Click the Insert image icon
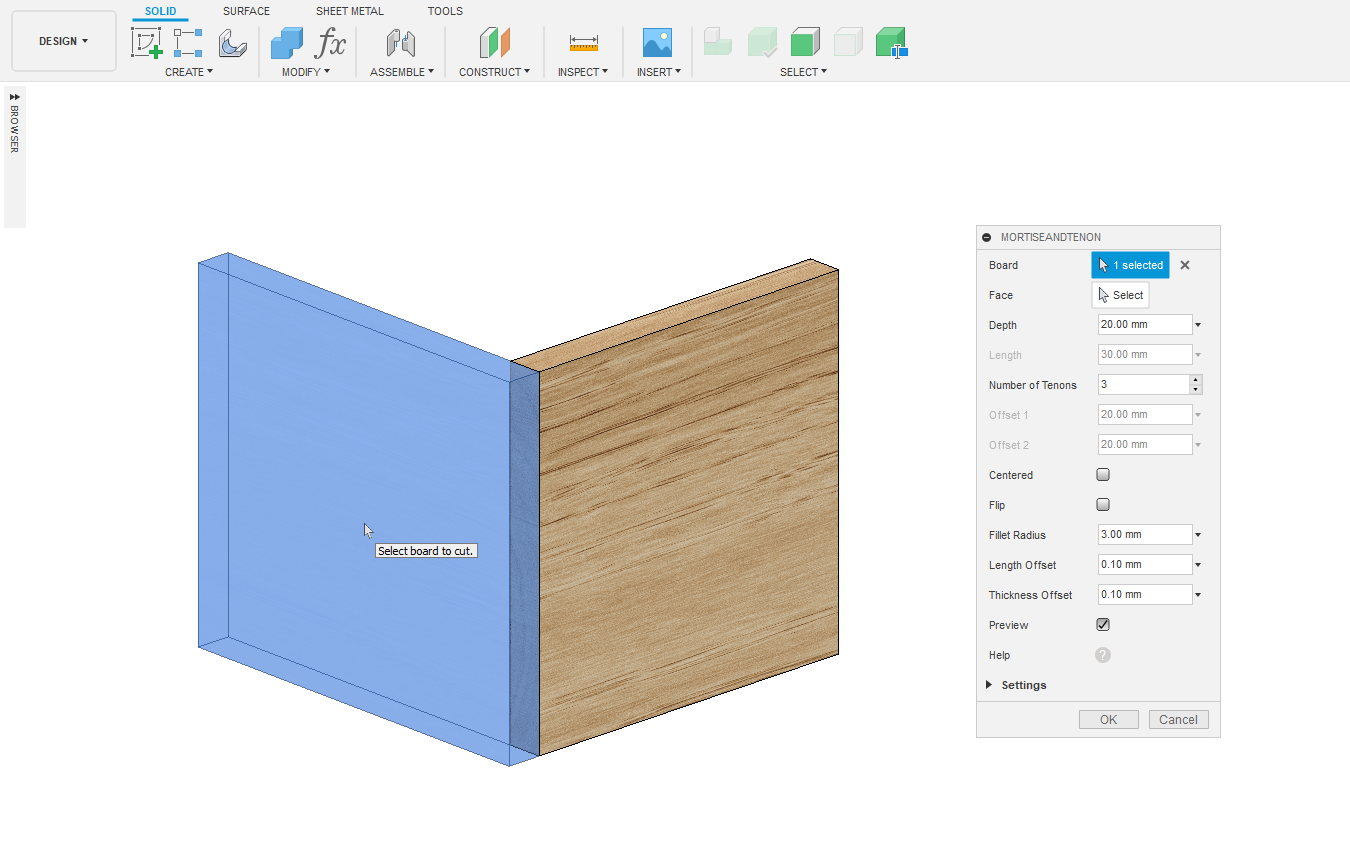Image resolution: width=1350 pixels, height=859 pixels. (x=657, y=43)
